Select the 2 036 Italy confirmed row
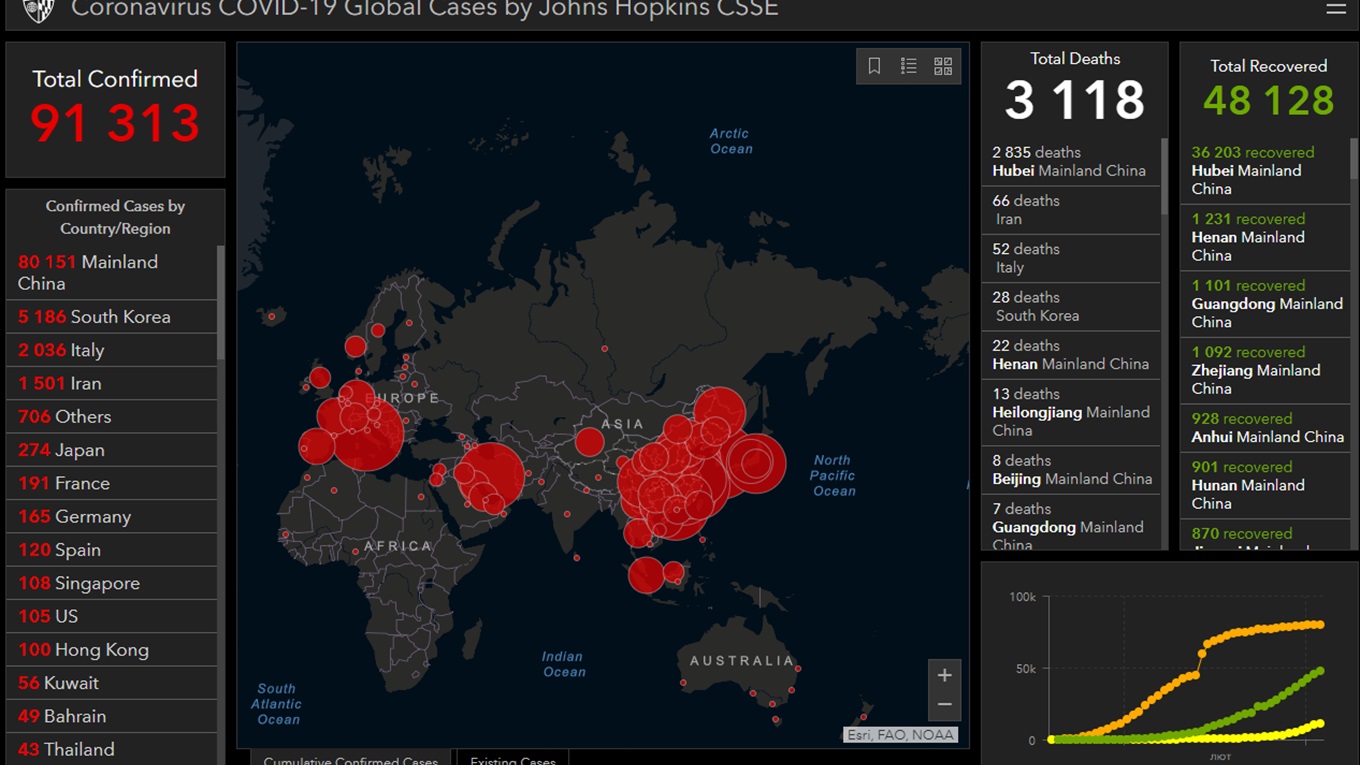The height and width of the screenshot is (765, 1360). (x=112, y=350)
